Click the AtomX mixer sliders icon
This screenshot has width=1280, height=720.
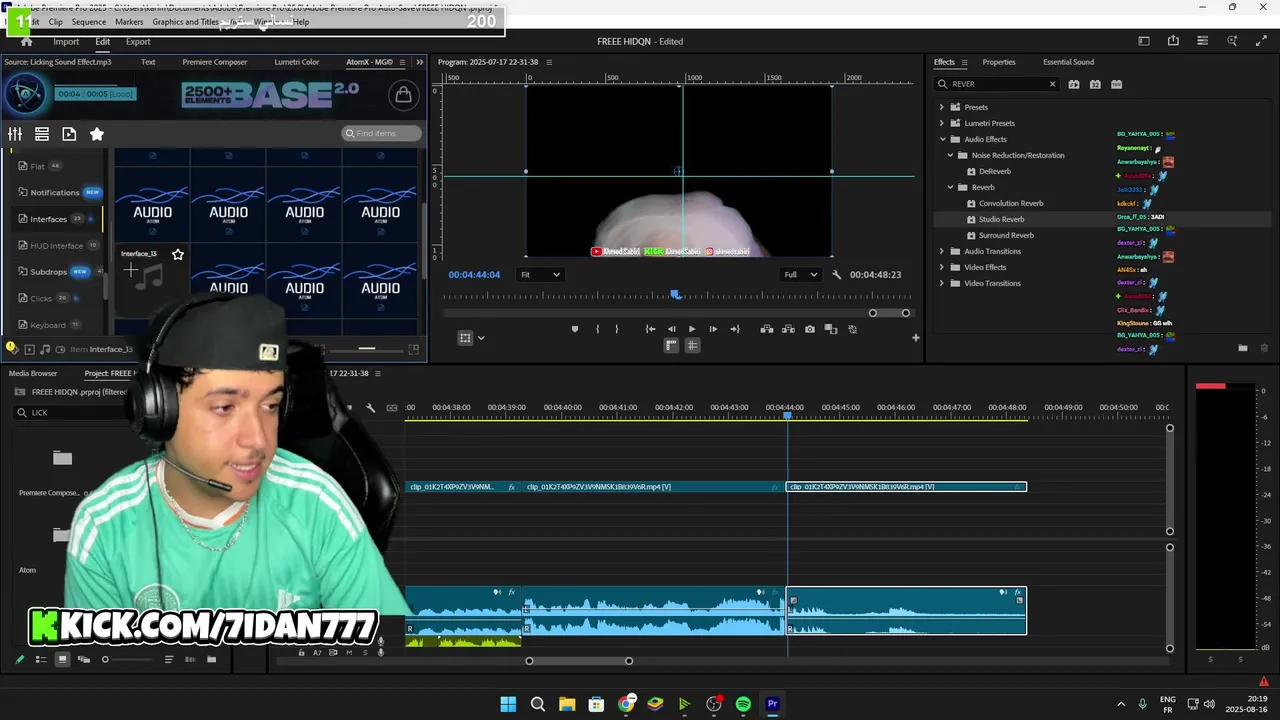[x=15, y=134]
